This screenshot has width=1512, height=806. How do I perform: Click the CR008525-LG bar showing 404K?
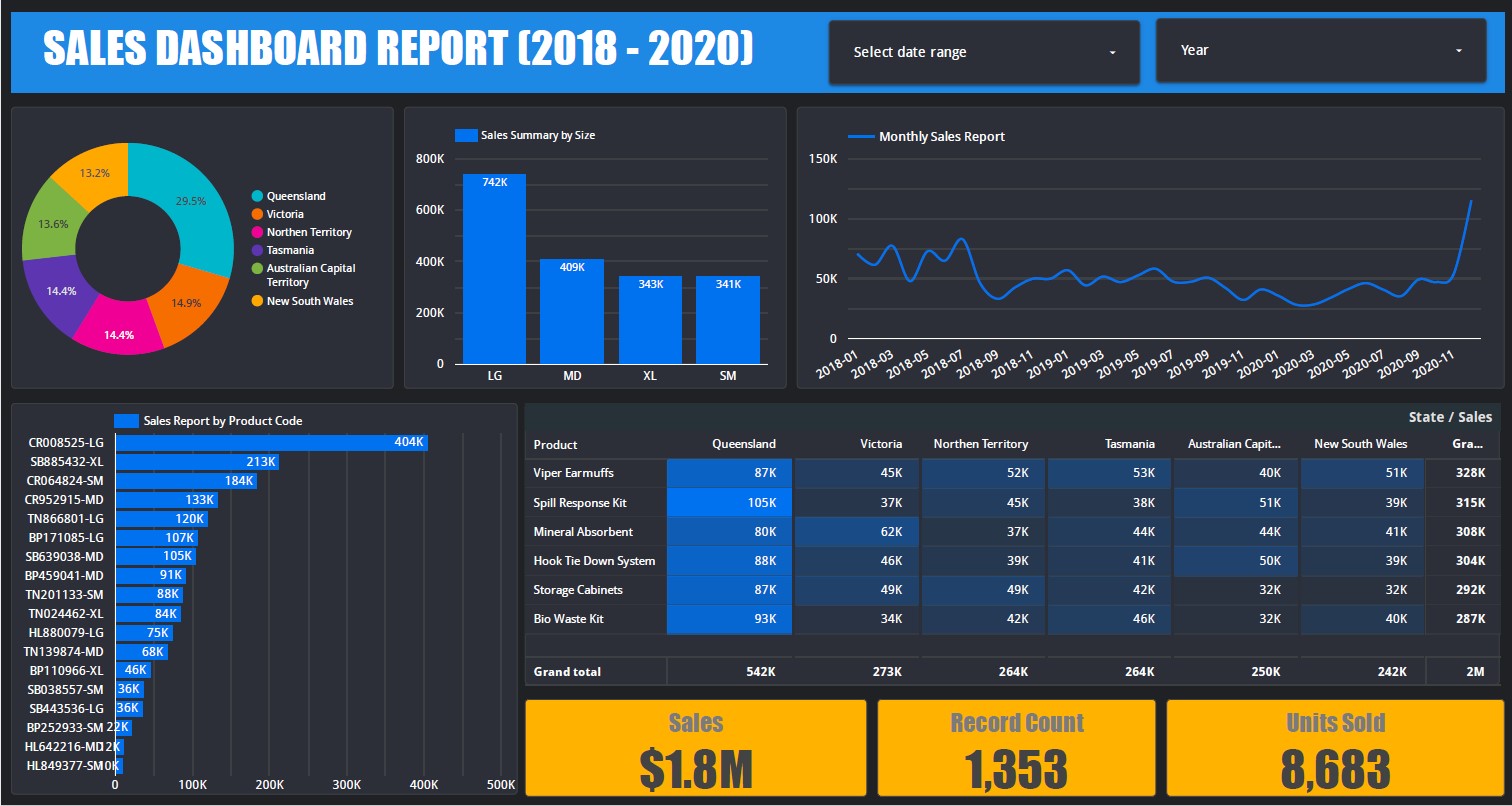pos(271,442)
